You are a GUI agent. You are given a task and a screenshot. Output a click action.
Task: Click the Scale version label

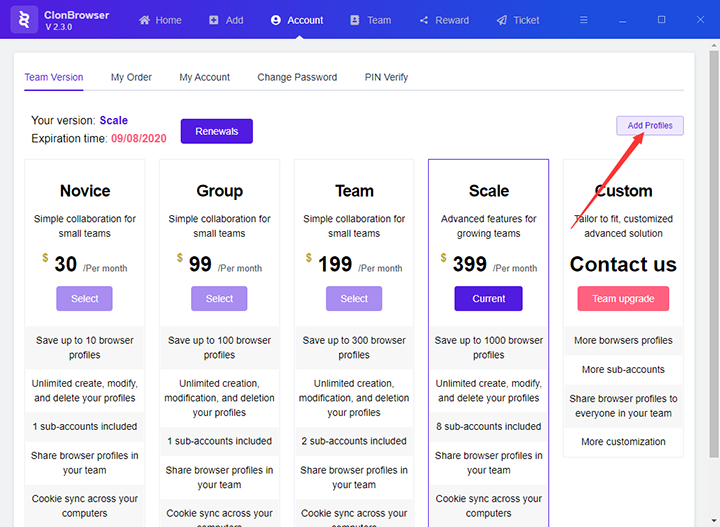114,120
